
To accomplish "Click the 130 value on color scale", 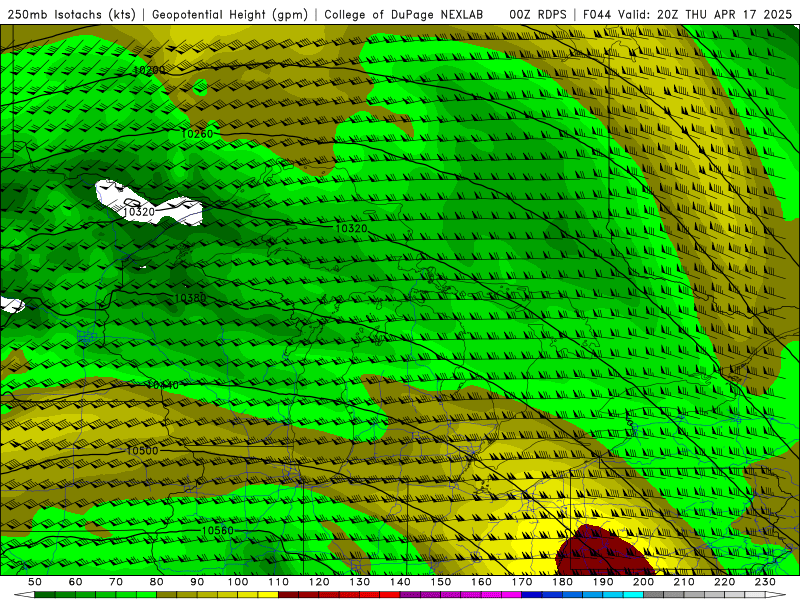I will (360, 582).
